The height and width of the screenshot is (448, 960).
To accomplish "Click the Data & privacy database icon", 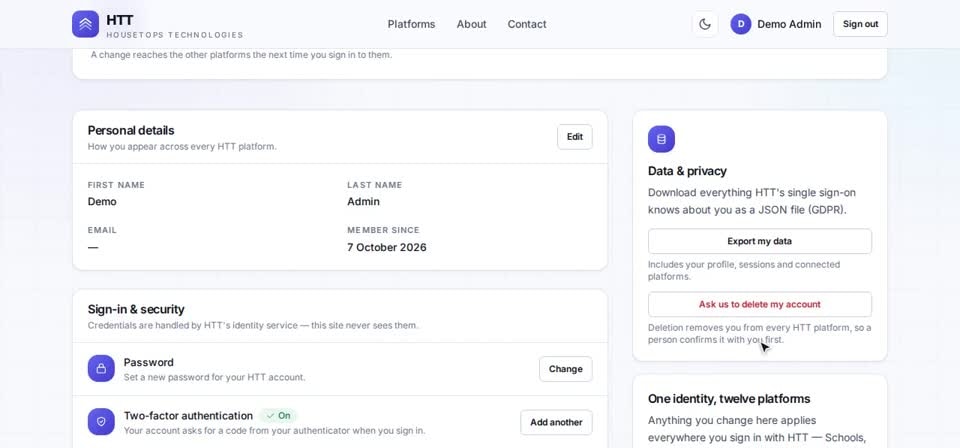I will 661,139.
